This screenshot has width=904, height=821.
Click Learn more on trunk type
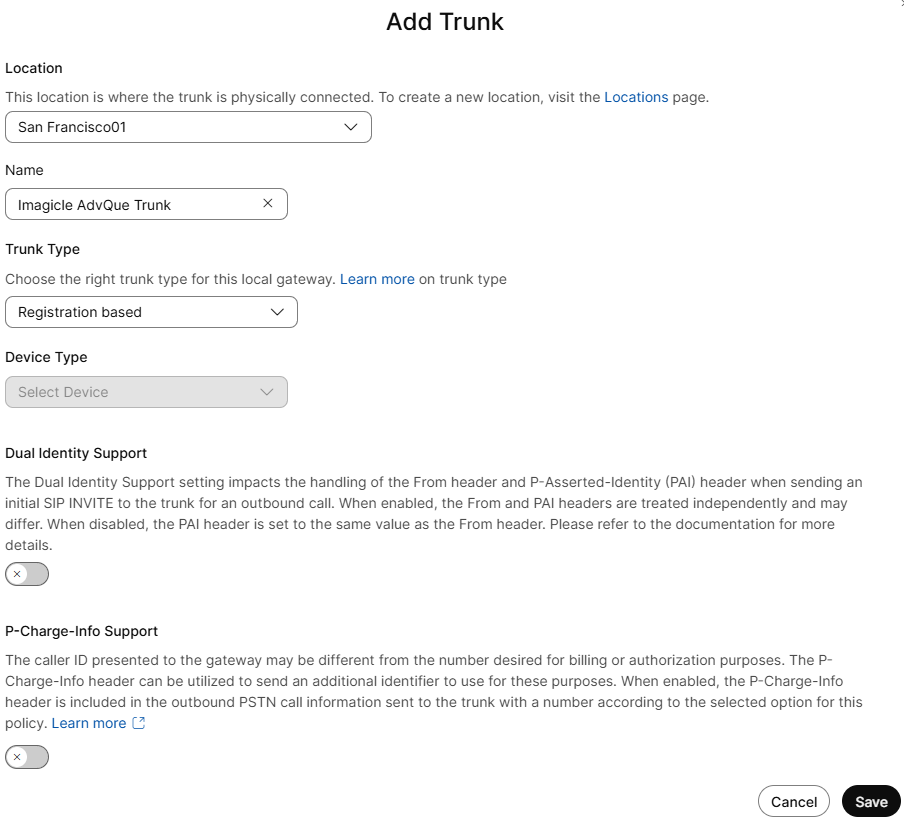coord(377,279)
